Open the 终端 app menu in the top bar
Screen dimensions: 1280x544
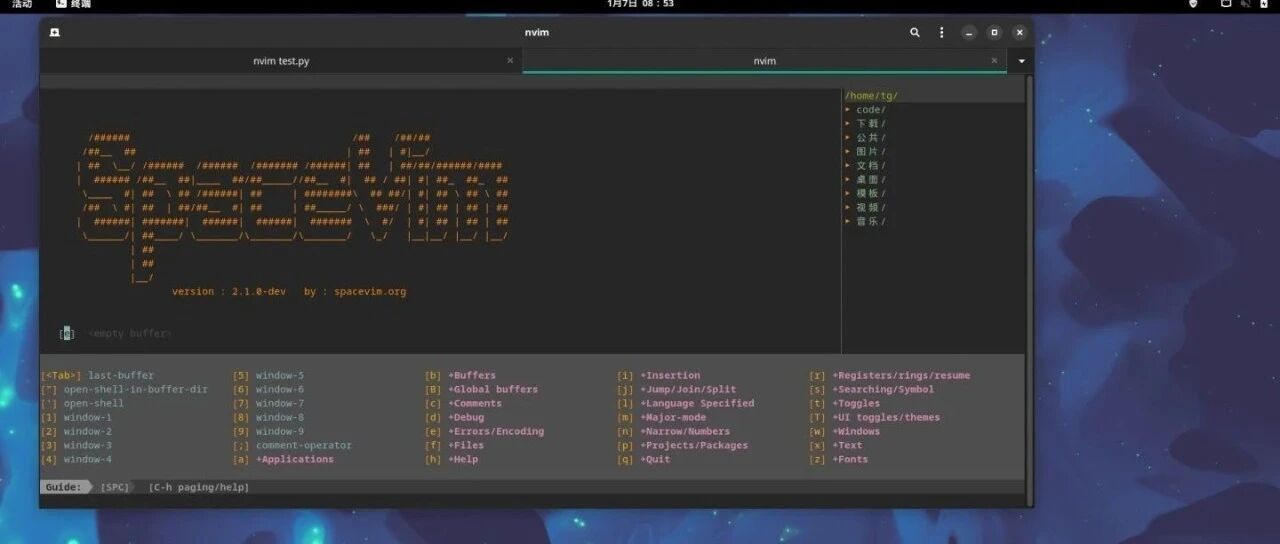[x=74, y=4]
